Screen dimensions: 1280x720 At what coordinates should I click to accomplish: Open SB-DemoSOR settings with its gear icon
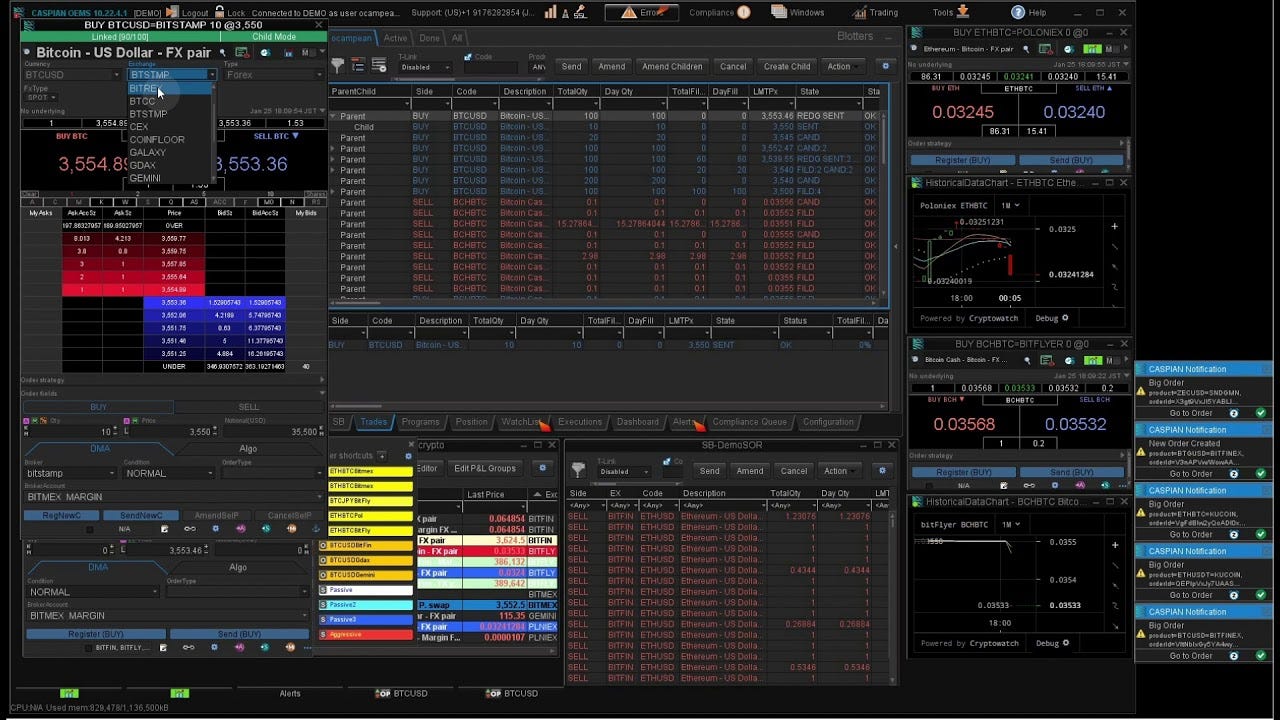881,470
